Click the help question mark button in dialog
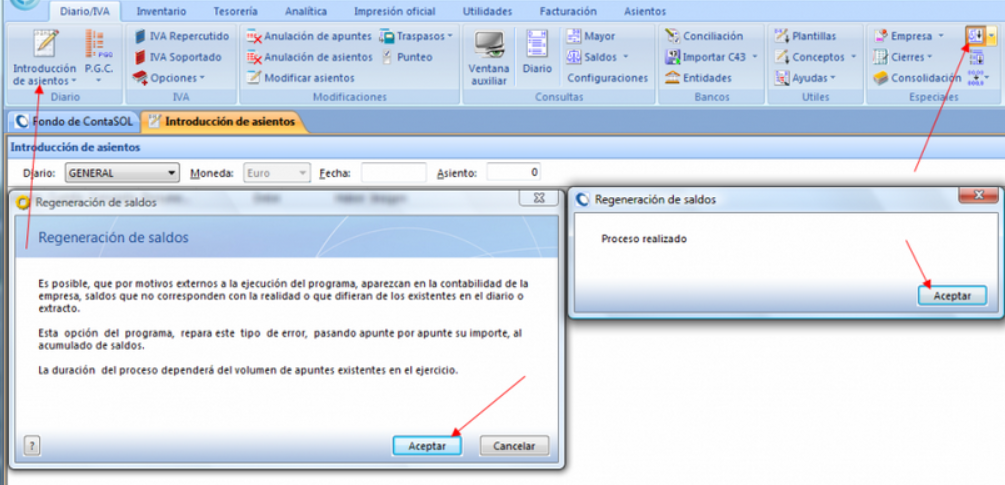Viewport: 1005px width, 485px height. [32, 446]
